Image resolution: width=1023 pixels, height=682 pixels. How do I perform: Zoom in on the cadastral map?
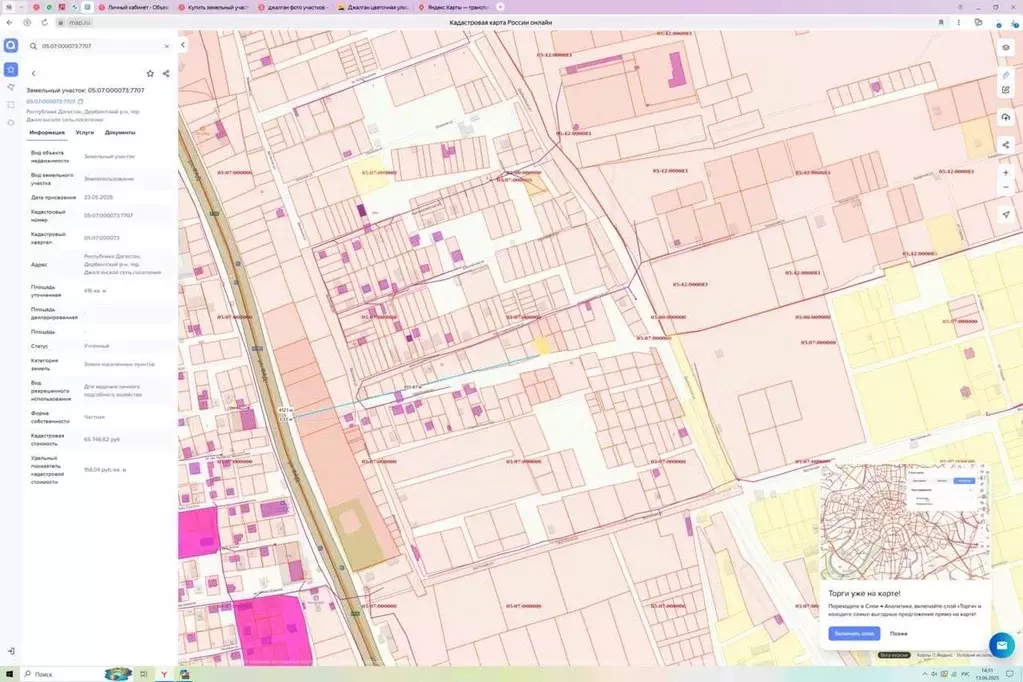(x=1005, y=173)
